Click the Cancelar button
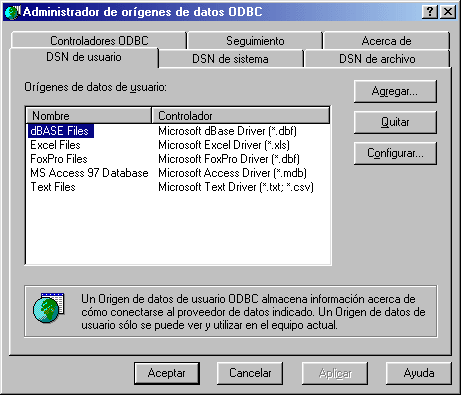Image resolution: width=461 pixels, height=395 pixels. 250,373
